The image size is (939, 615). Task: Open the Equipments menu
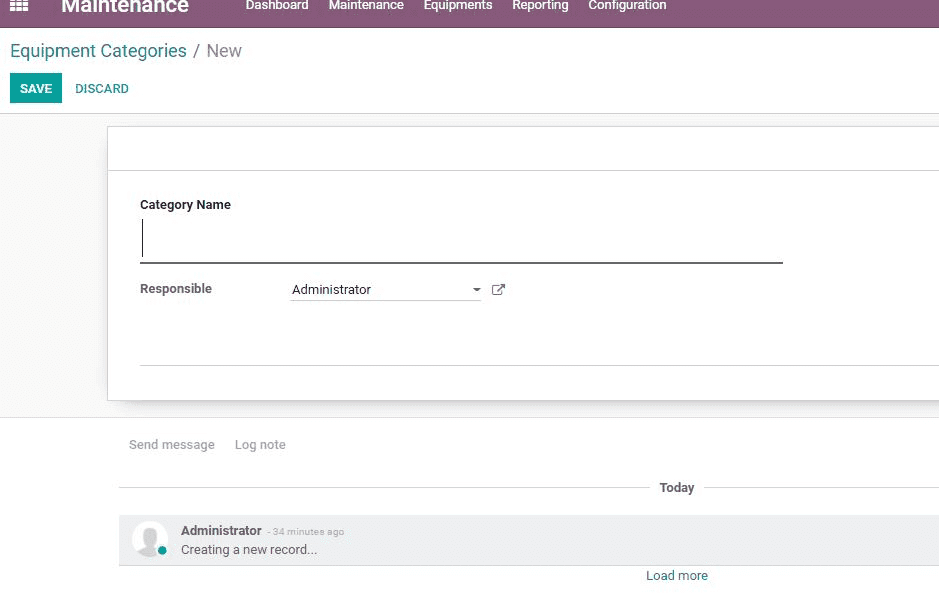click(458, 6)
